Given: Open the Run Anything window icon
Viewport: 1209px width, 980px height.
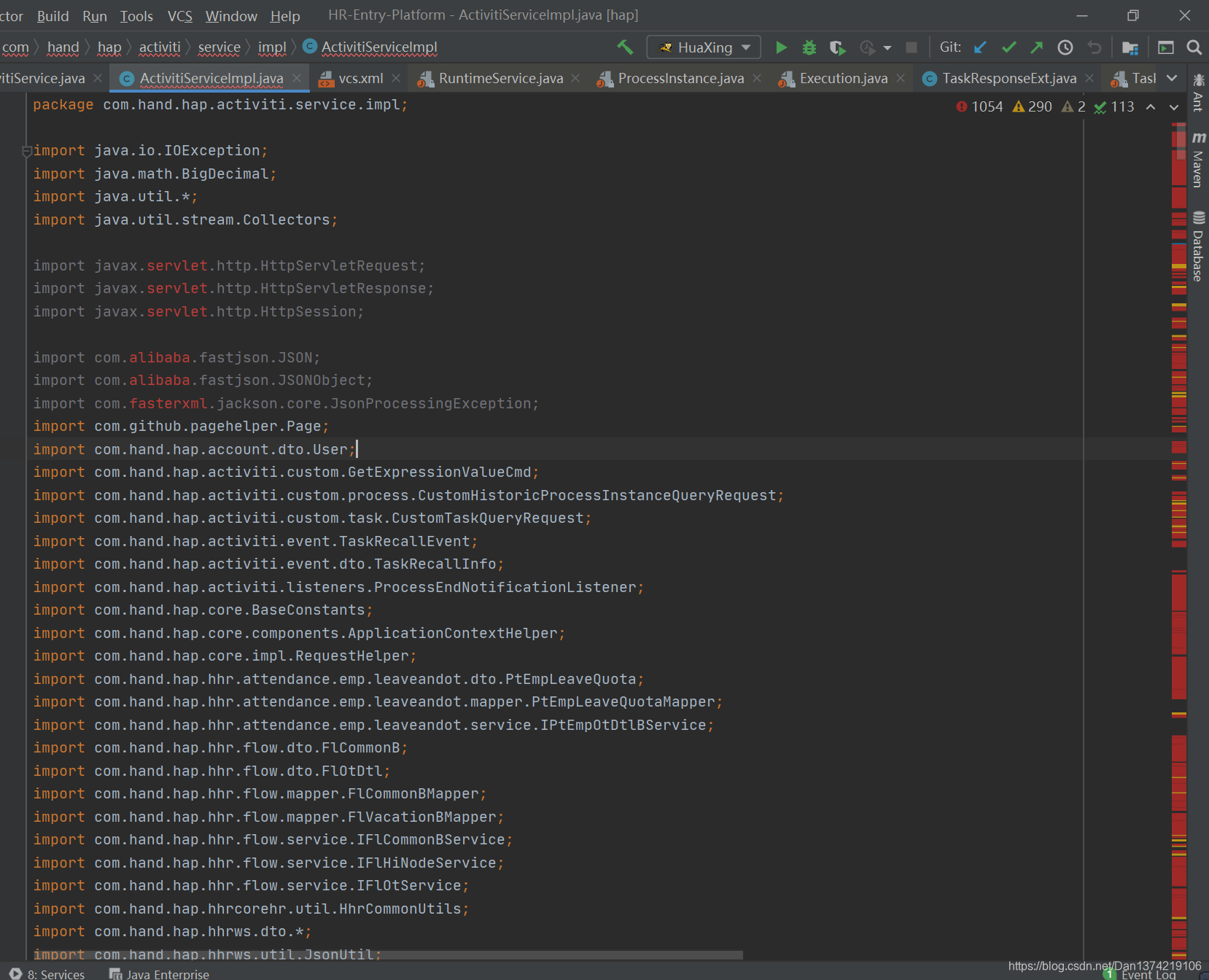Looking at the screenshot, I should [1166, 47].
